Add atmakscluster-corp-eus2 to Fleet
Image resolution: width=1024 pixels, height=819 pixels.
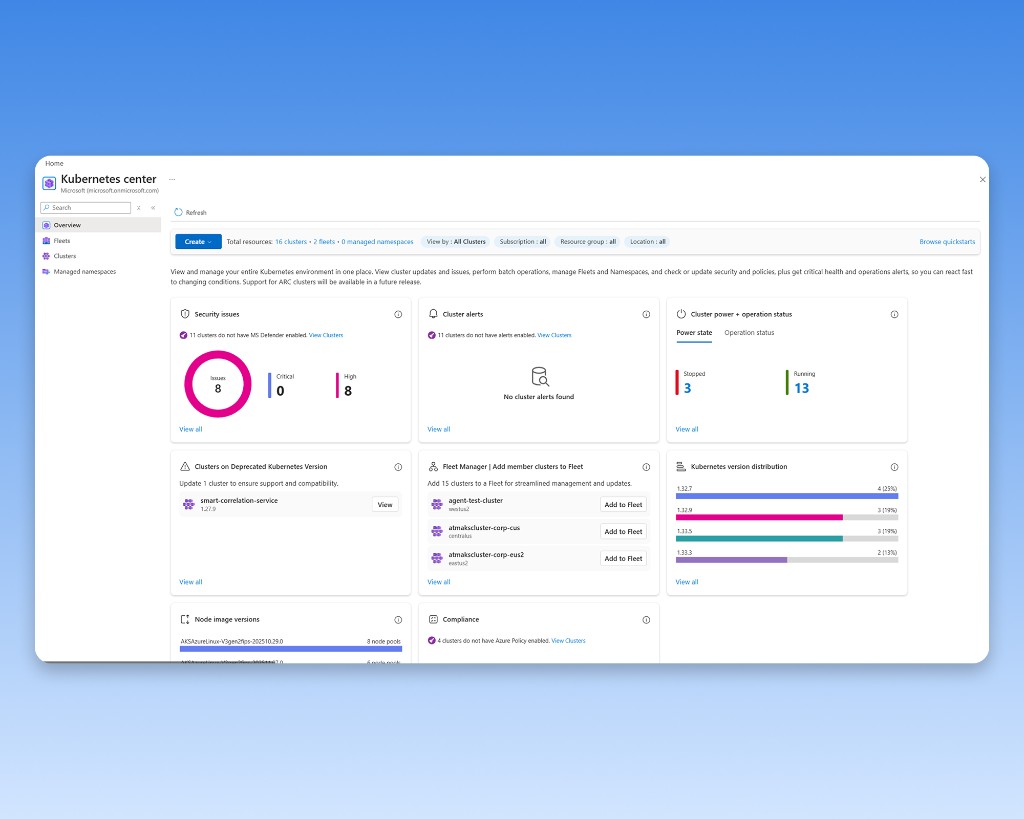(623, 558)
